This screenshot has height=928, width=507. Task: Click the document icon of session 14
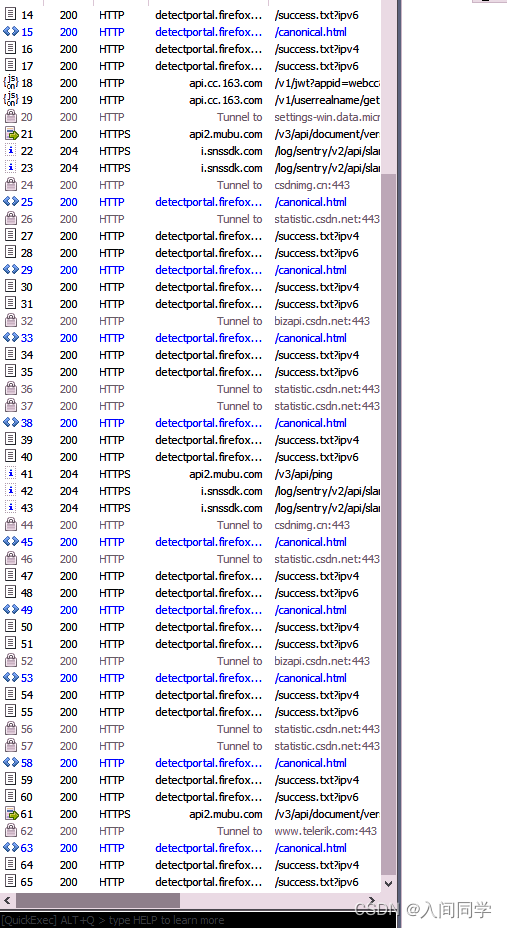pyautogui.click(x=10, y=14)
